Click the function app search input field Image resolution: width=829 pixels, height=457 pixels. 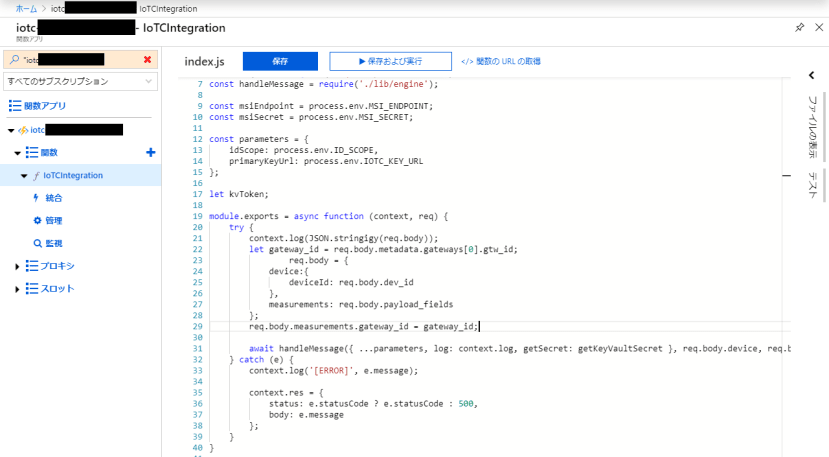tap(79, 60)
